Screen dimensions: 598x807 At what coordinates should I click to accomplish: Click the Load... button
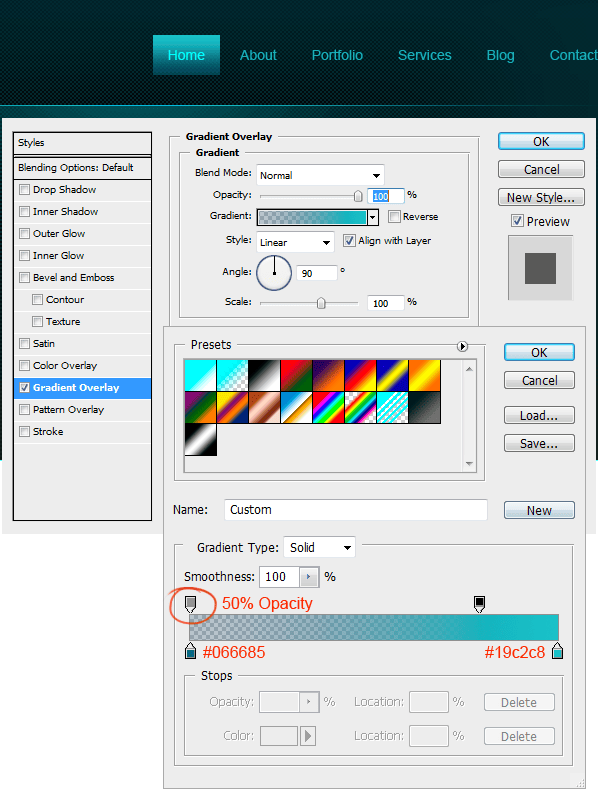[539, 415]
